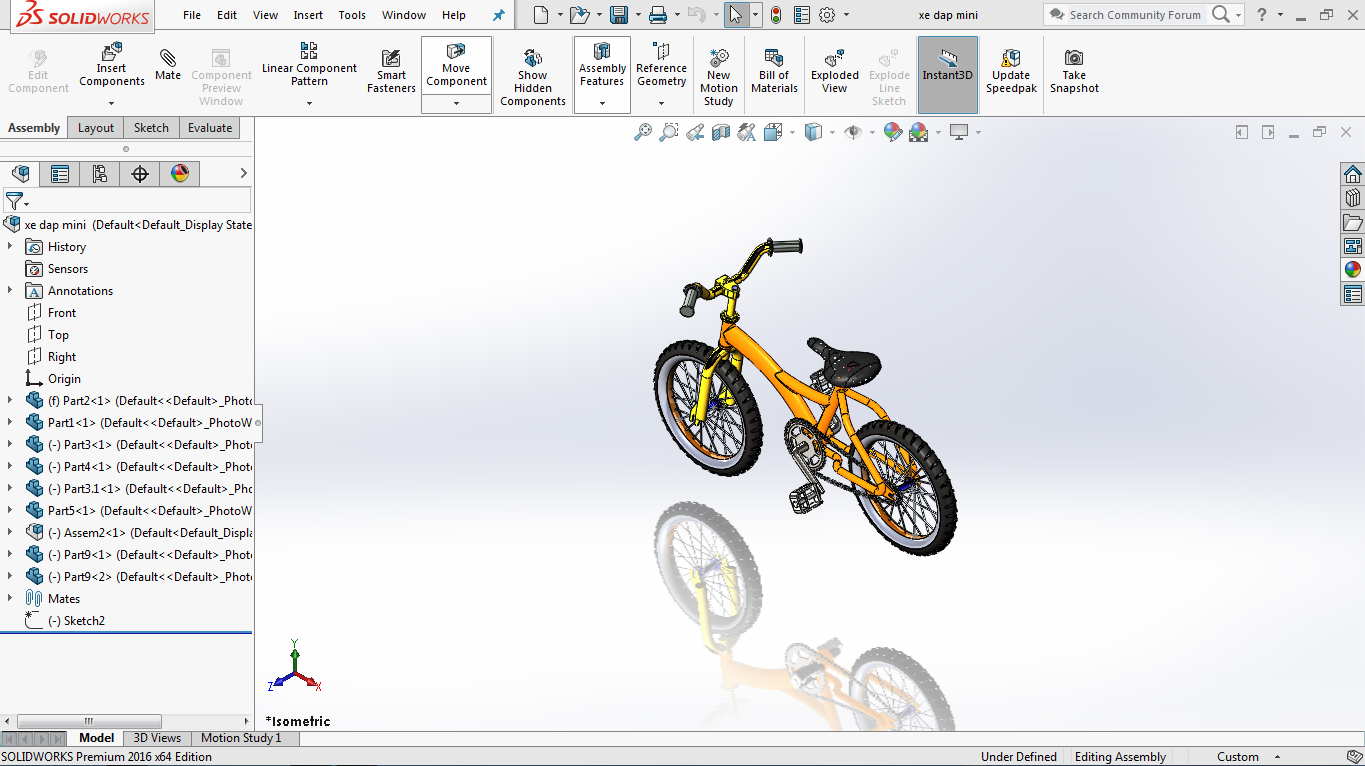1365x766 pixels.
Task: Open the Insert menu
Action: [x=308, y=15]
